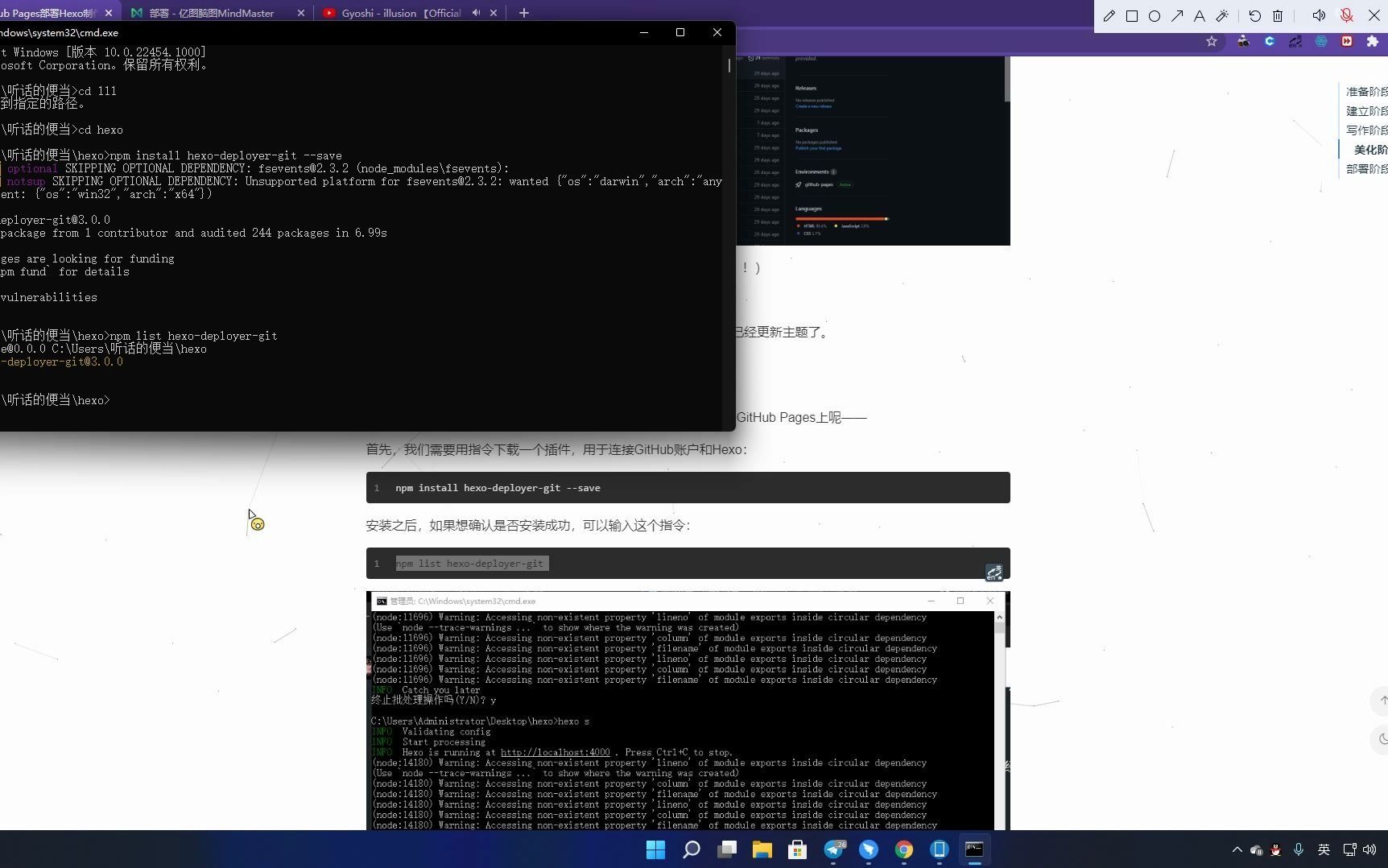Open the Phone Link taskbar app
Screen dimensions: 1388x868
click(x=940, y=849)
